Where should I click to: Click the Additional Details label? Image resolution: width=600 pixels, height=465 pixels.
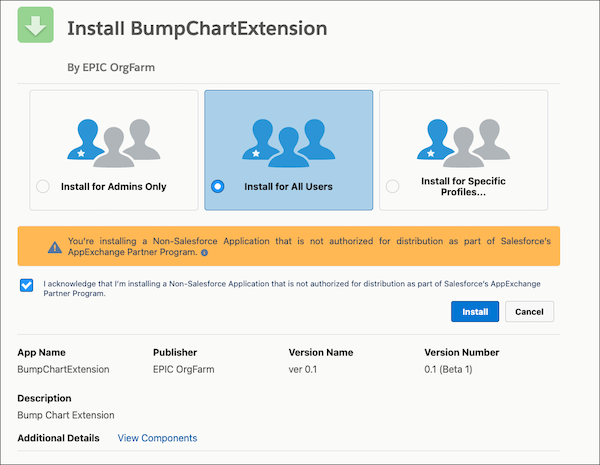[x=59, y=438]
